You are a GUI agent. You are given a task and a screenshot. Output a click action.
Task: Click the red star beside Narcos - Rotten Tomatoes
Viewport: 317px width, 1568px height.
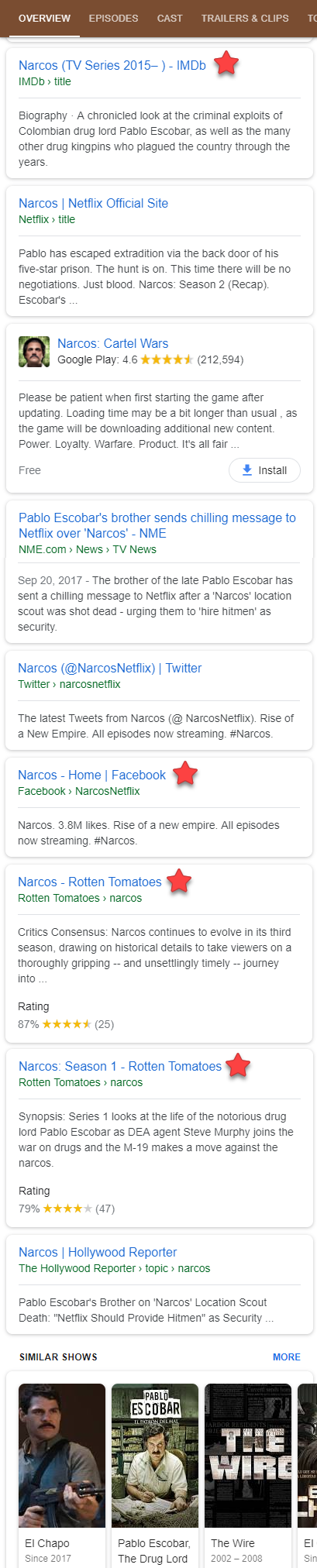179,880
